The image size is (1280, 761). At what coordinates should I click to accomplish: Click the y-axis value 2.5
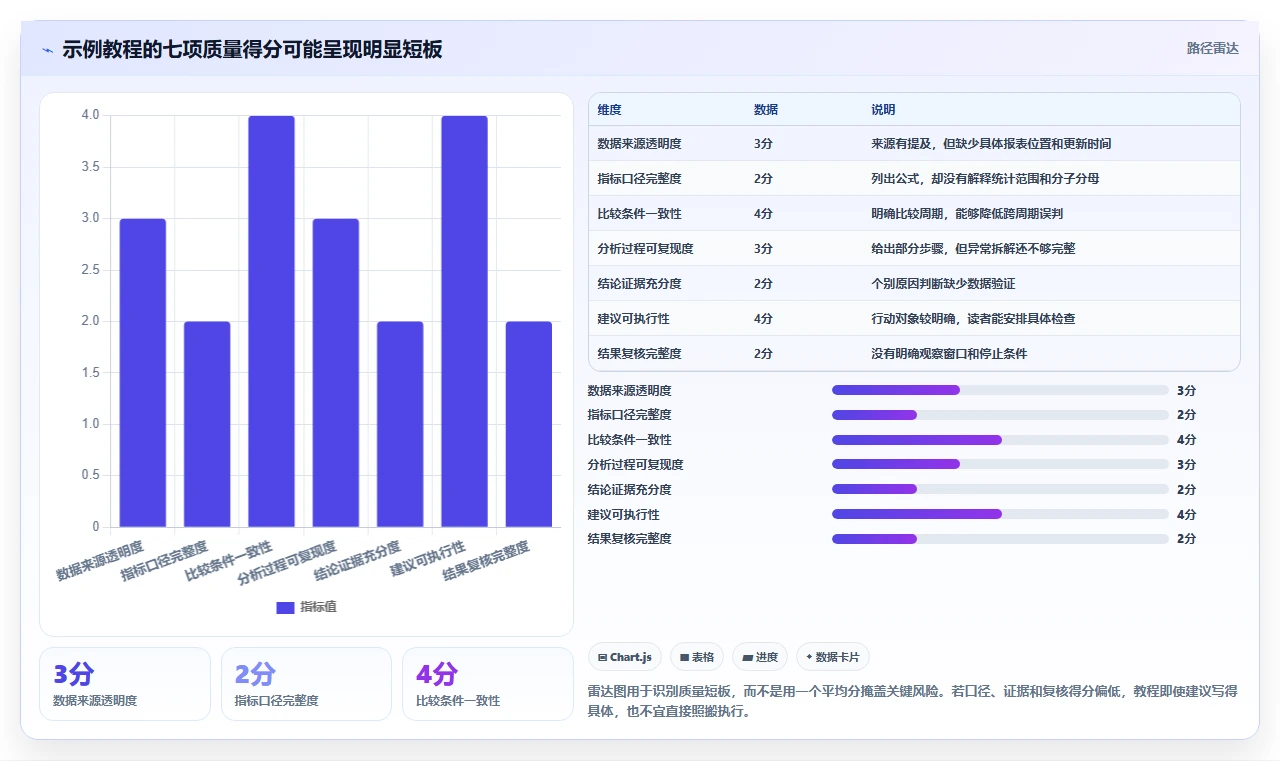click(90, 270)
